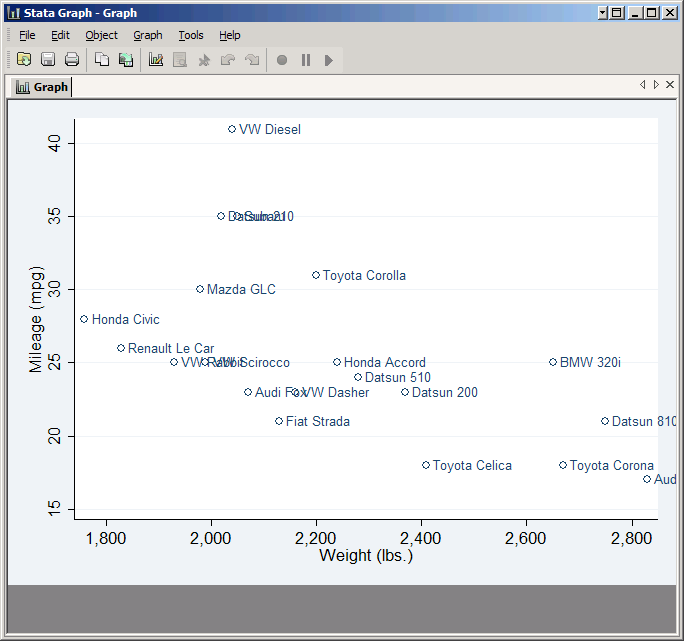Open the Edit menu
The image size is (684, 641).
[60, 35]
